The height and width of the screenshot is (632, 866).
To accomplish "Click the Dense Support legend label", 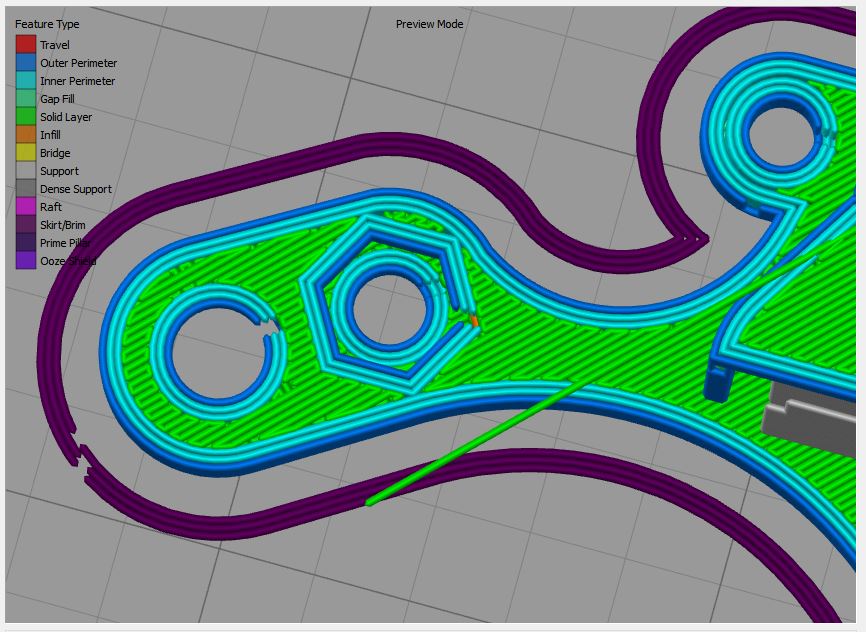I will tap(75, 189).
